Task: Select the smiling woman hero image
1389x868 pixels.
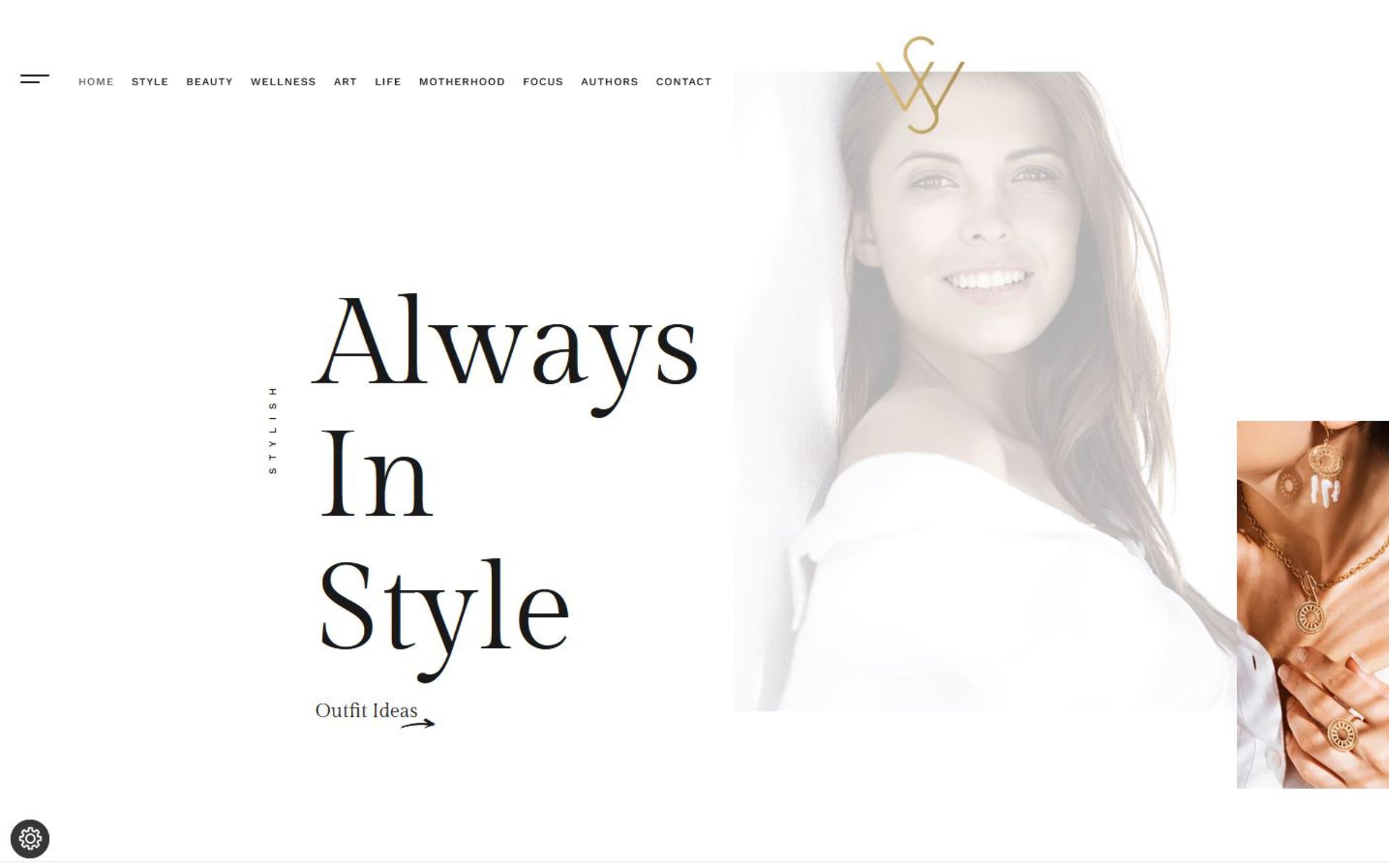Action: [985, 391]
